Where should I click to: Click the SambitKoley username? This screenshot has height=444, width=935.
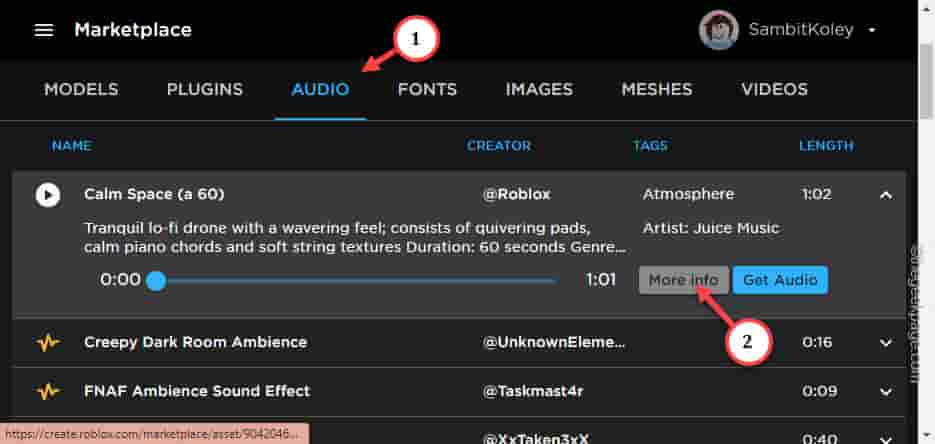pyautogui.click(x=801, y=30)
